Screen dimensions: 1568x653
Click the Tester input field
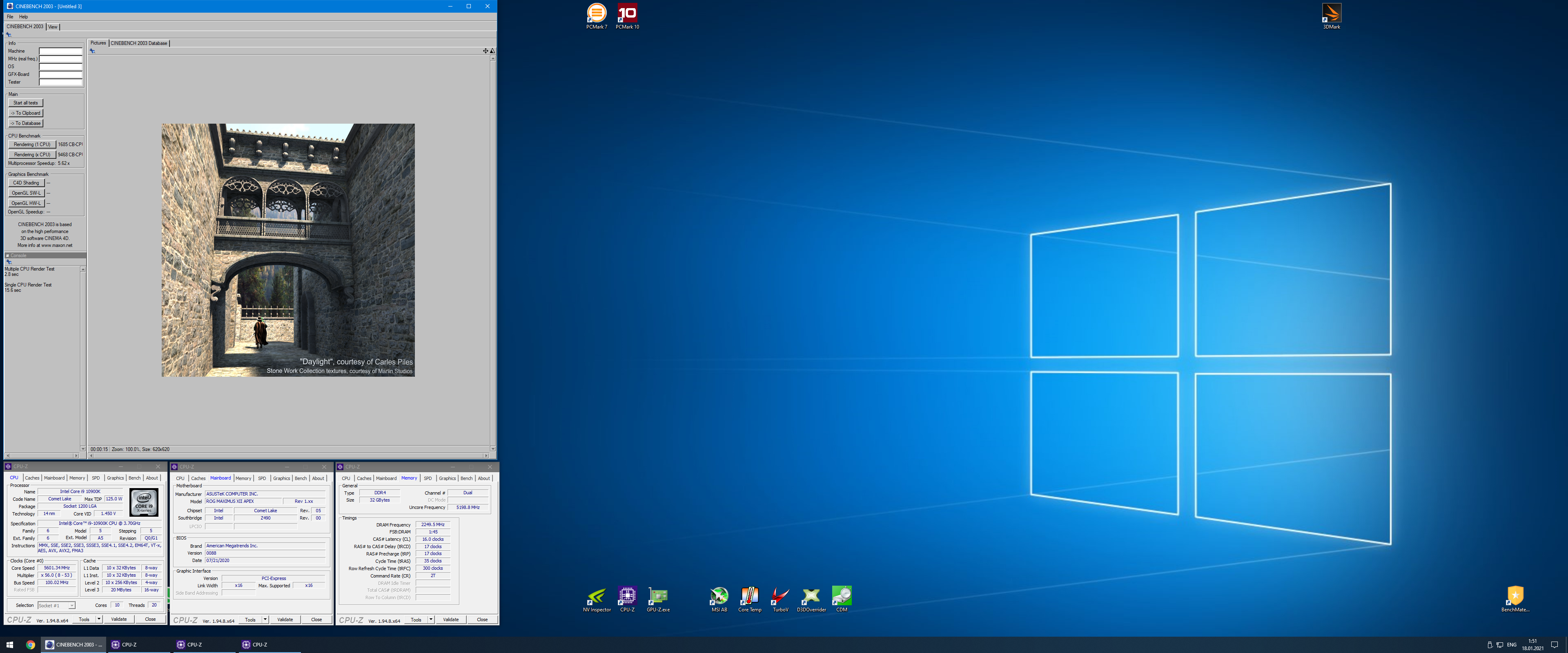point(60,82)
